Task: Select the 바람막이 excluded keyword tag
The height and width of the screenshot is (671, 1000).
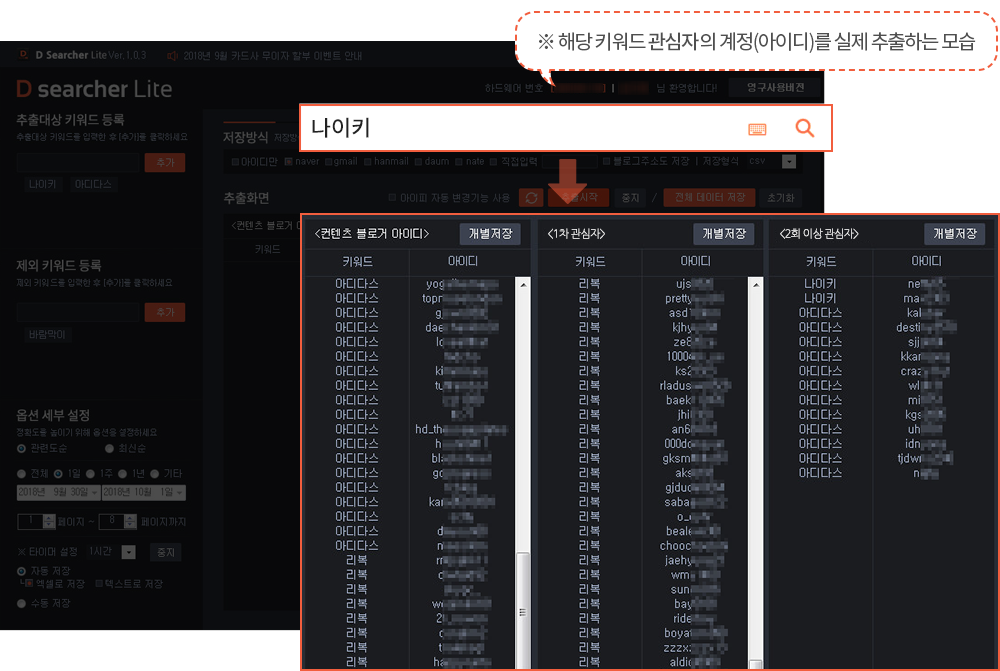Action: point(47,334)
